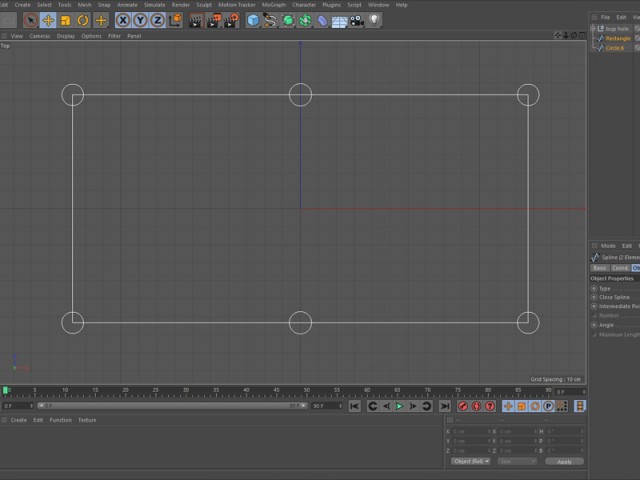The height and width of the screenshot is (480, 640).
Task: Toggle the Angle parameter animation dot
Action: [594, 325]
